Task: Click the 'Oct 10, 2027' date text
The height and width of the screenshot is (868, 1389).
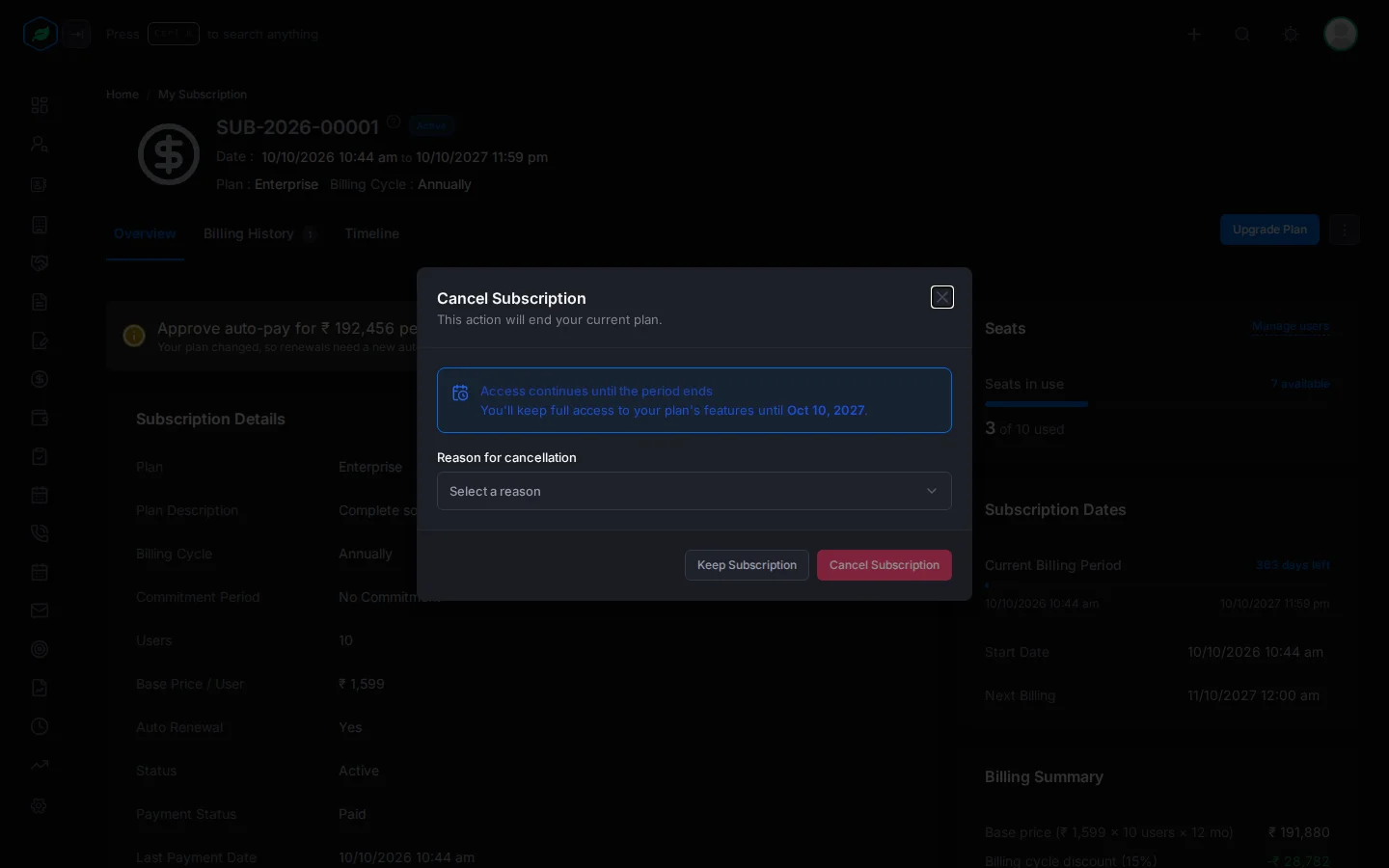Action: [x=826, y=410]
